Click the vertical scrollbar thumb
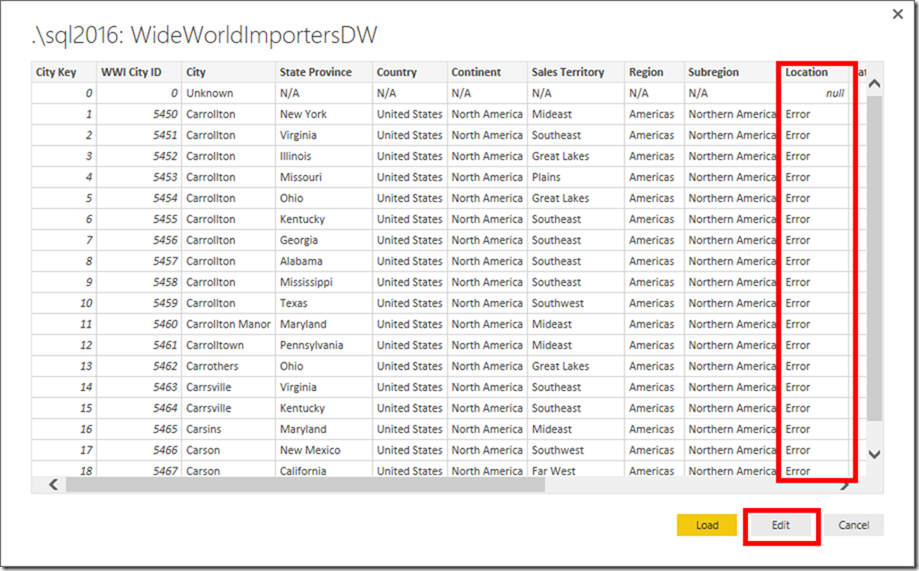 874,258
